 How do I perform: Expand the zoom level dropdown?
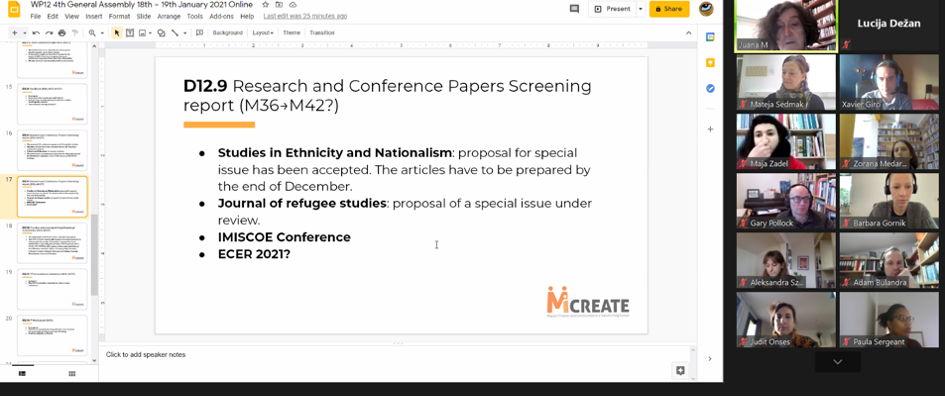[101, 33]
